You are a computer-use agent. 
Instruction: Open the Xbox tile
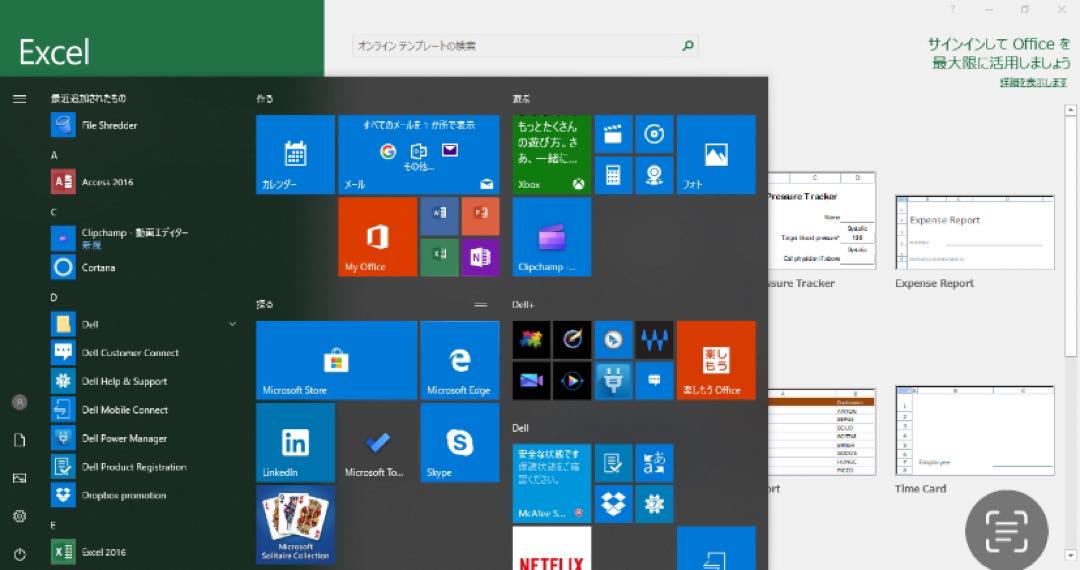tap(552, 154)
